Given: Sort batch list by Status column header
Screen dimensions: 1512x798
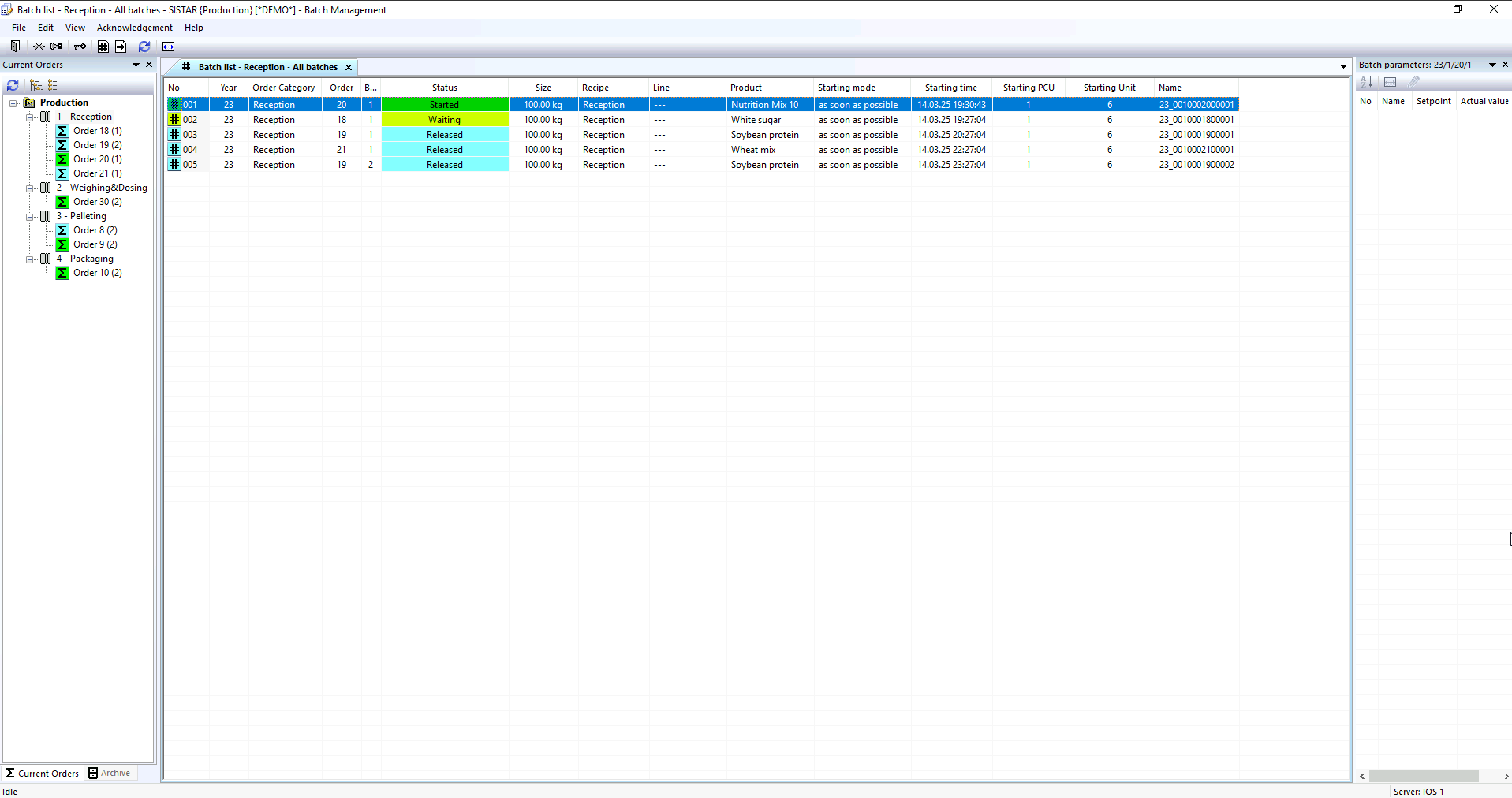Looking at the screenshot, I should click(444, 88).
